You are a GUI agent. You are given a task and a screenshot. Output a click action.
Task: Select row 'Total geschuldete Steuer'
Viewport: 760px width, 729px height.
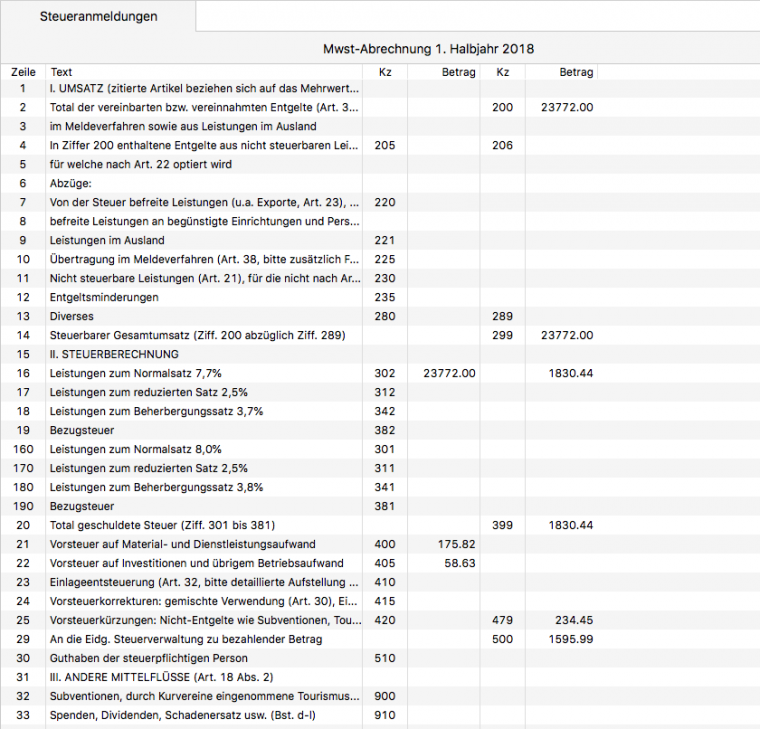coord(380,525)
